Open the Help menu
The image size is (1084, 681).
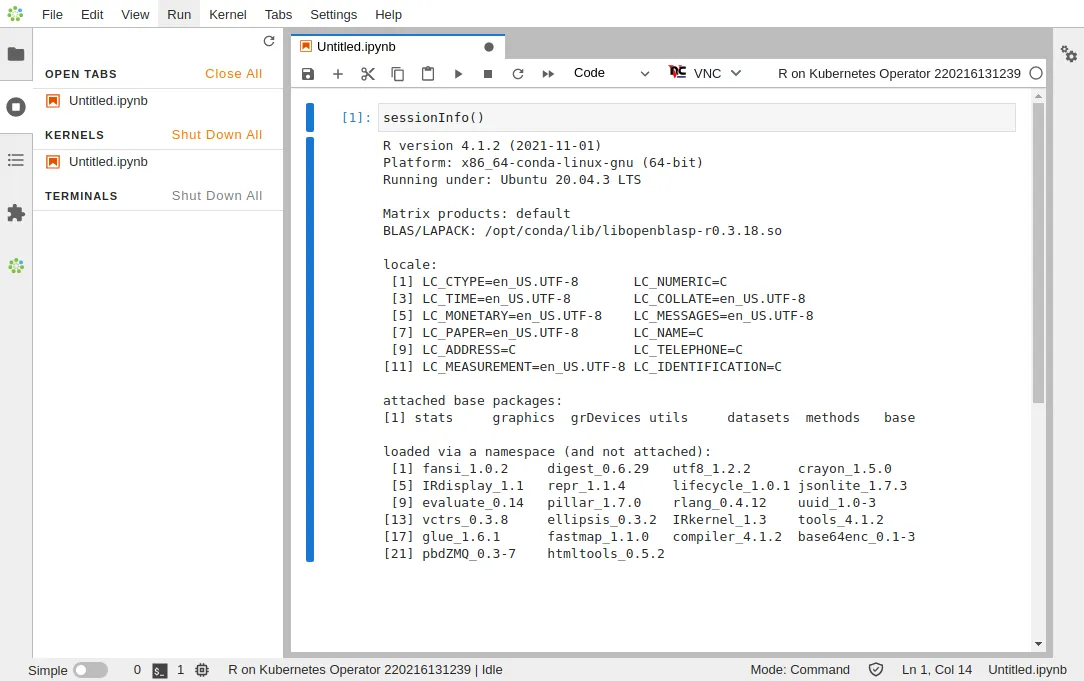click(389, 15)
